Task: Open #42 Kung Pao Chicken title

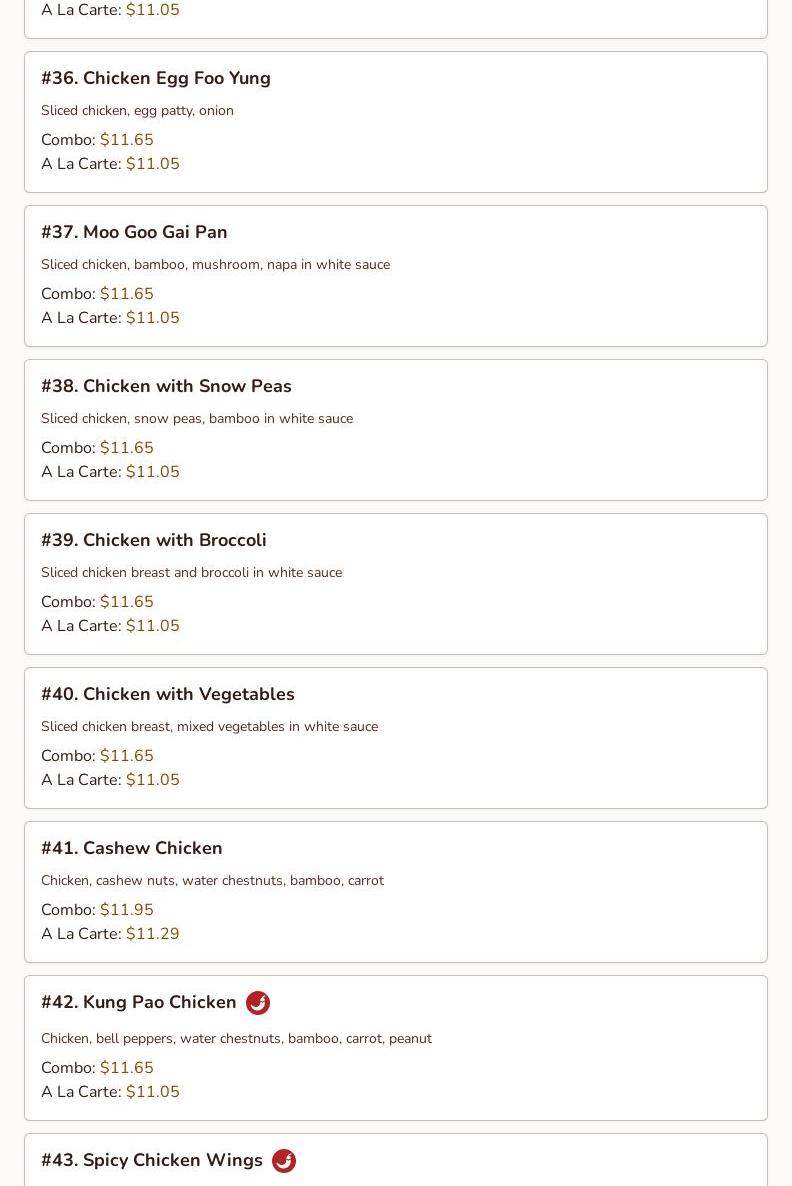Action: (x=139, y=1002)
